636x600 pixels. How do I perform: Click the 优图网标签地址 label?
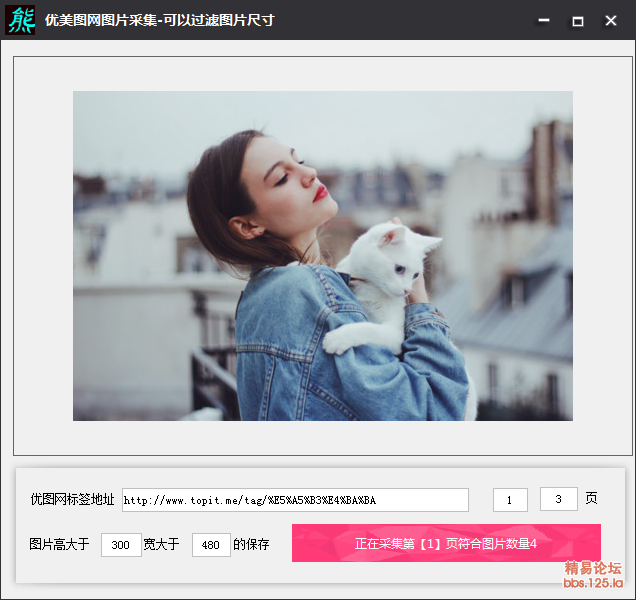[73, 499]
